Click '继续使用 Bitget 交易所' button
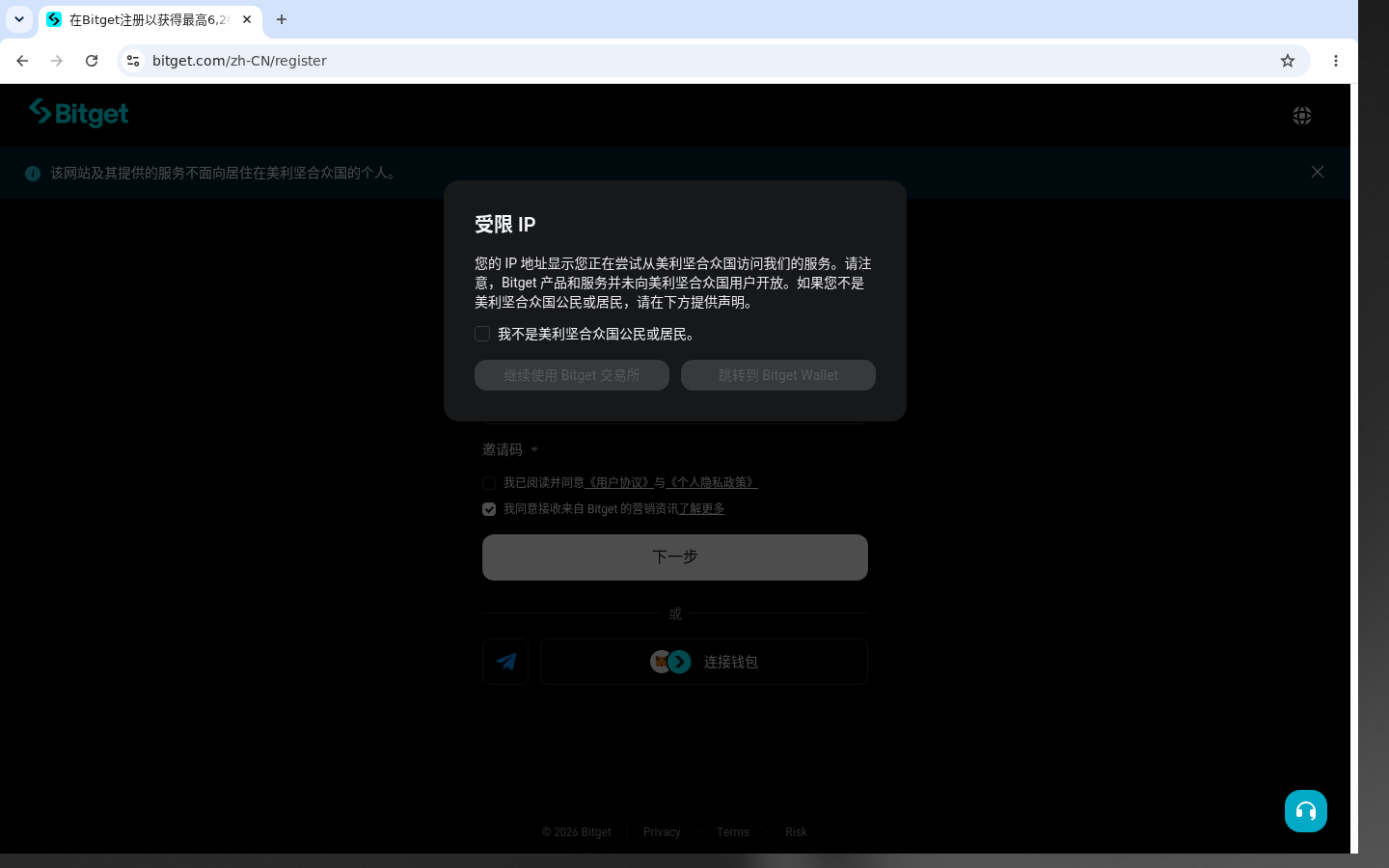The width and height of the screenshot is (1389, 868). point(572,375)
